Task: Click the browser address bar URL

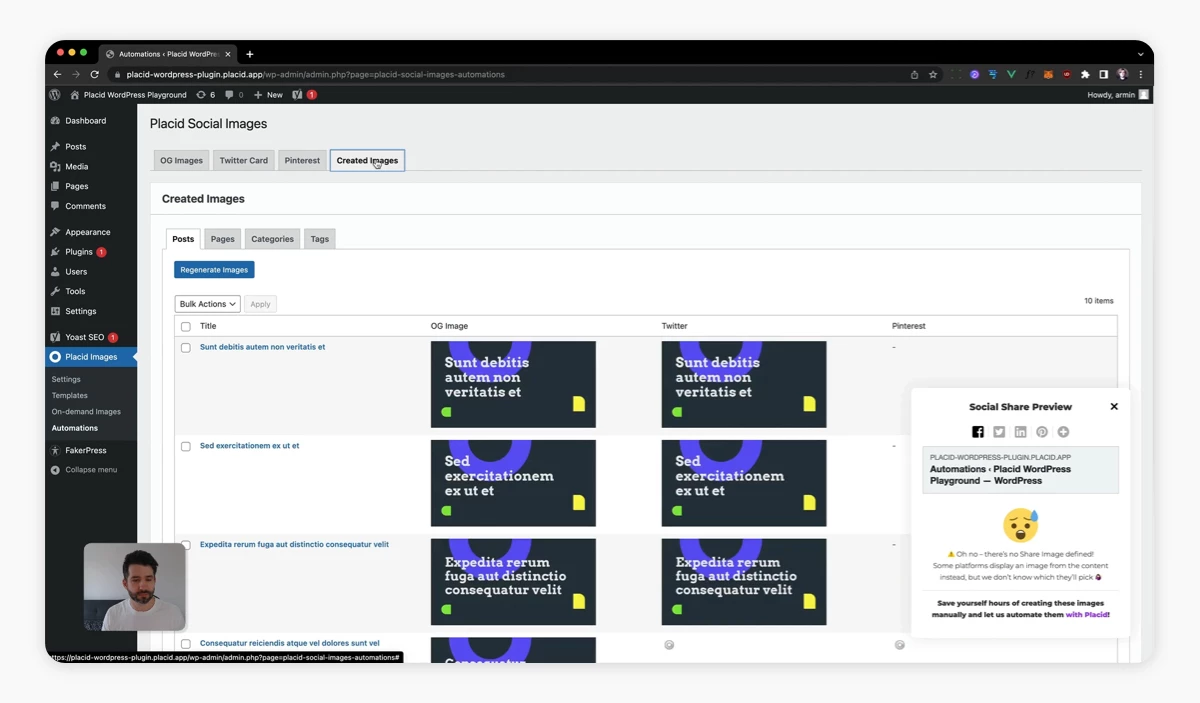Action: click(315, 74)
